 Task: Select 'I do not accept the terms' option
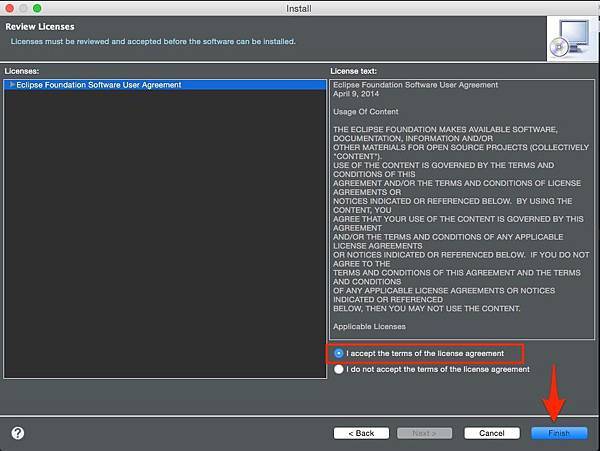pyautogui.click(x=338, y=369)
